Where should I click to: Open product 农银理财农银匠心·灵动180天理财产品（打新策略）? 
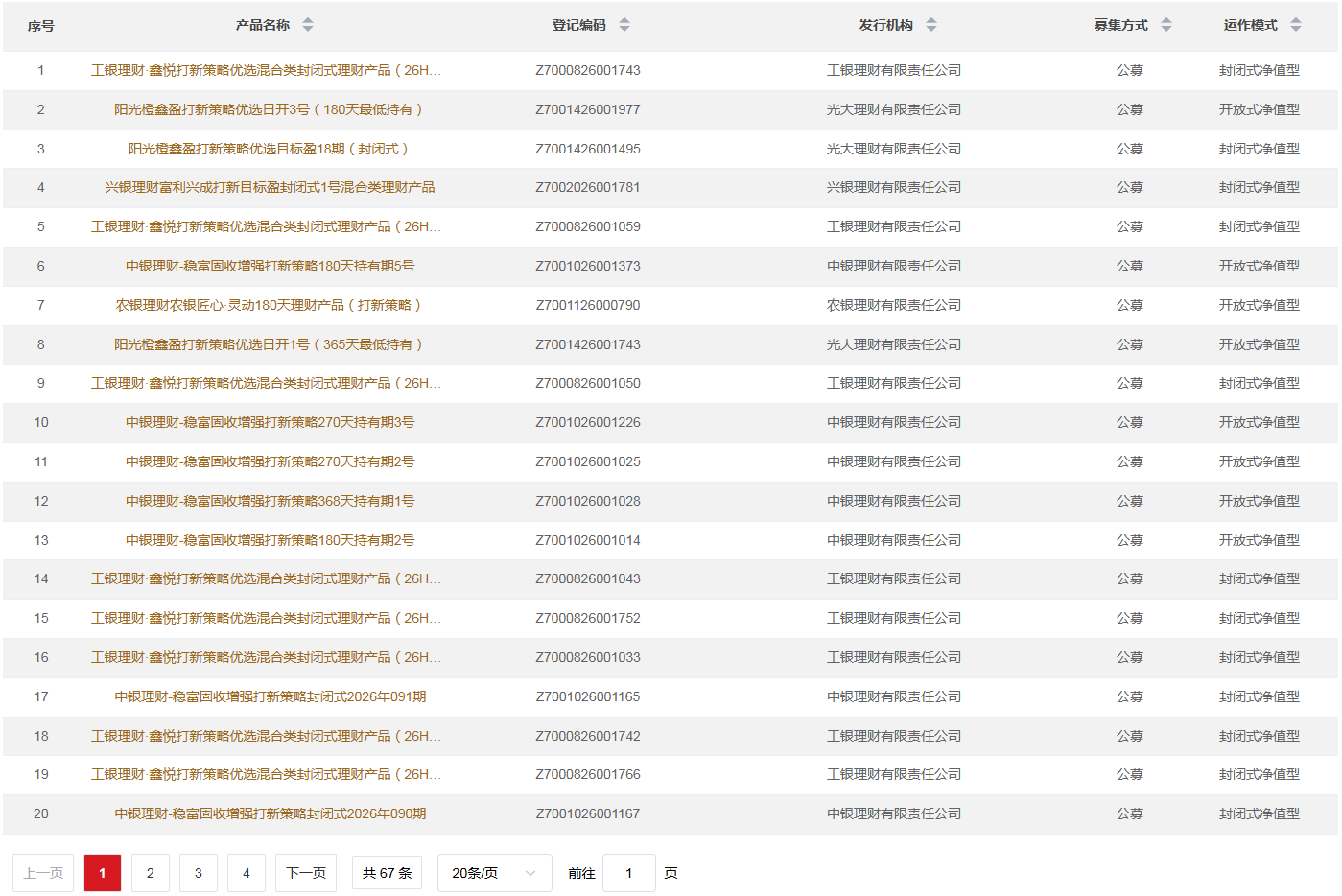[270, 305]
